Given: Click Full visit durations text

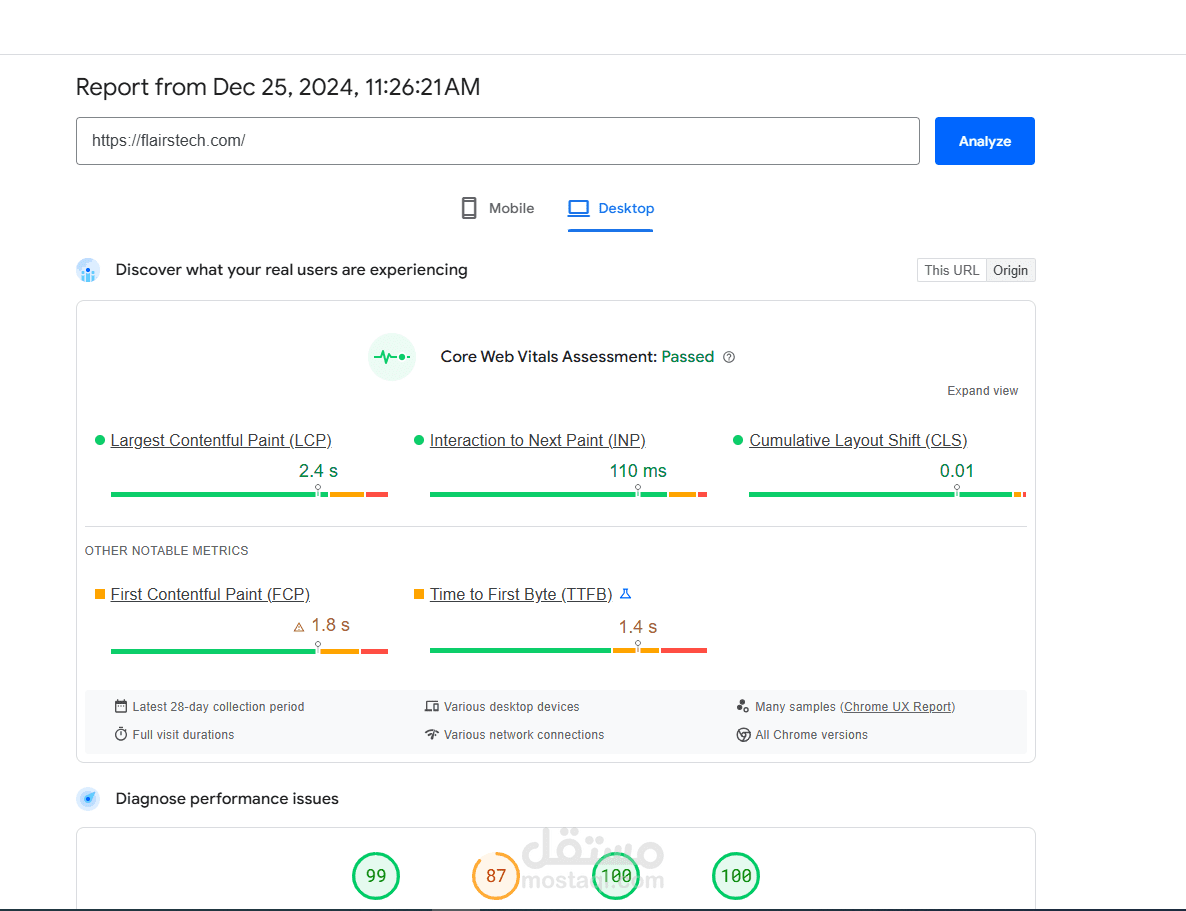Looking at the screenshot, I should click(x=183, y=735).
